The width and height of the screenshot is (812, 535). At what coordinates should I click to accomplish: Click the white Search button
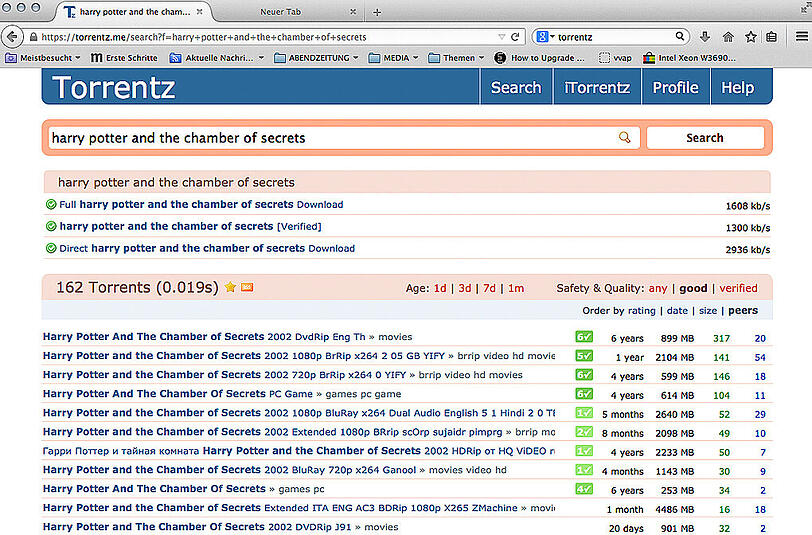[x=705, y=138]
